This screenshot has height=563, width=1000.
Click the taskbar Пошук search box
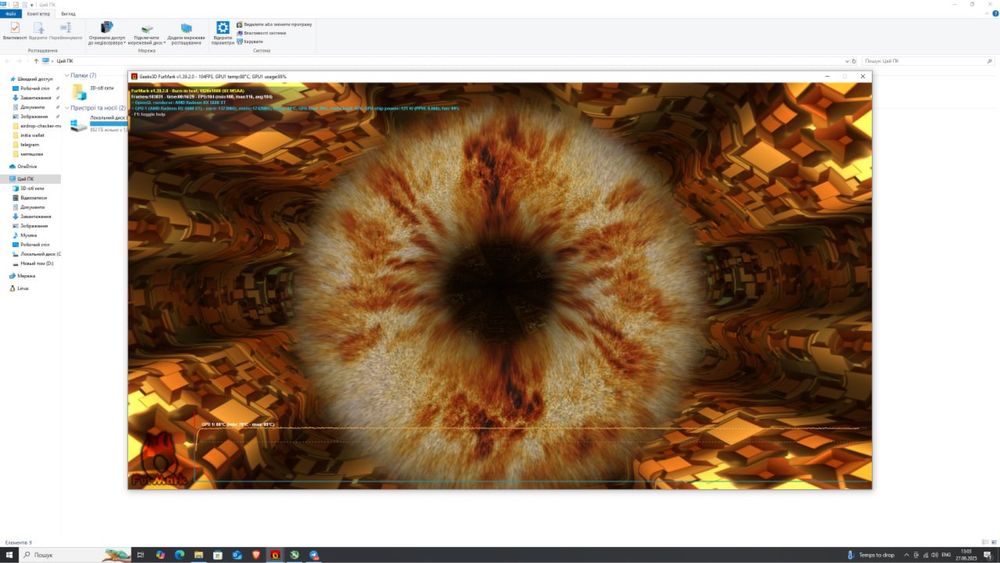tap(75, 555)
